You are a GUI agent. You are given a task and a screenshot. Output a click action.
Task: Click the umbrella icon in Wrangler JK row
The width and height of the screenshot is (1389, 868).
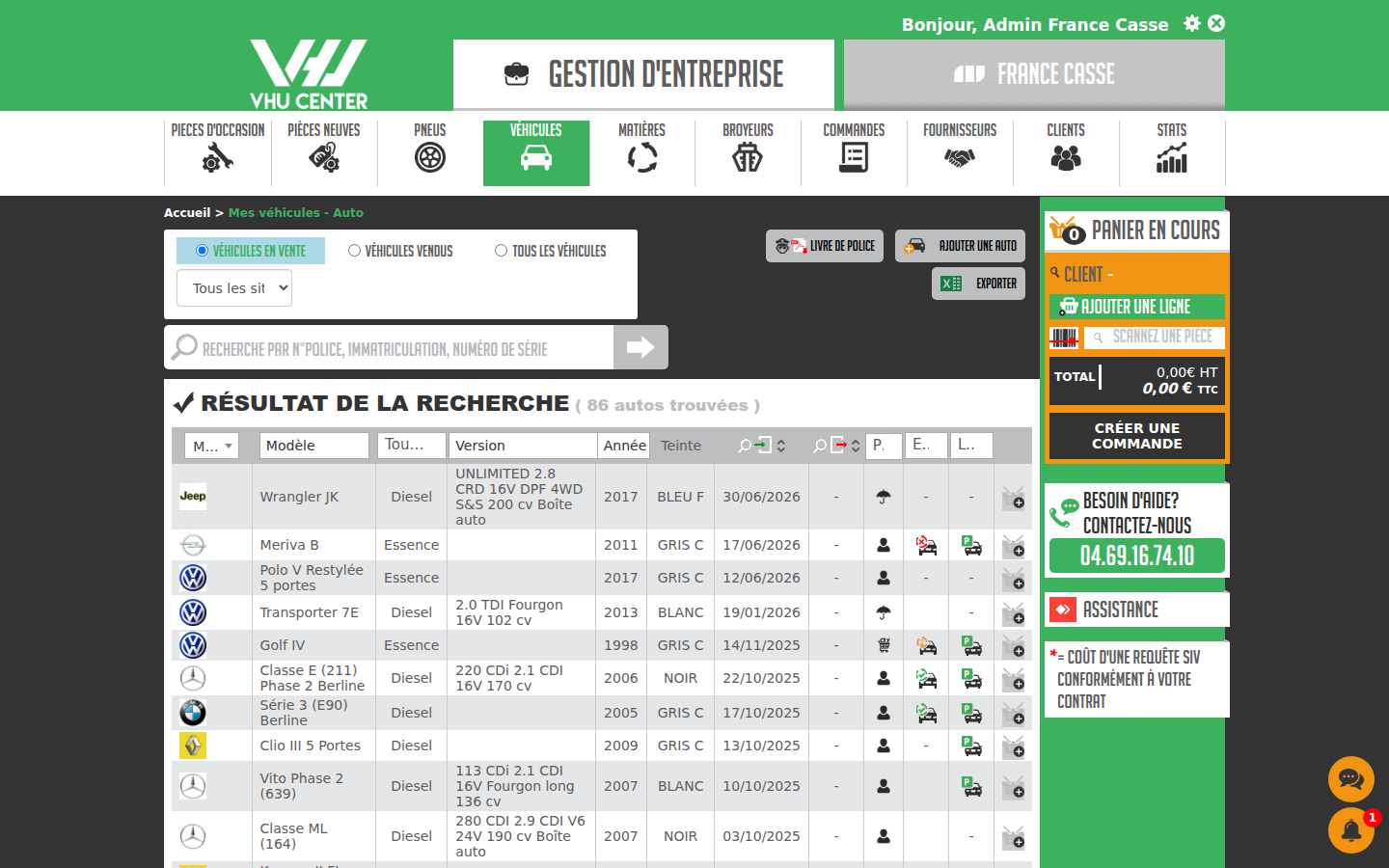pos(884,498)
